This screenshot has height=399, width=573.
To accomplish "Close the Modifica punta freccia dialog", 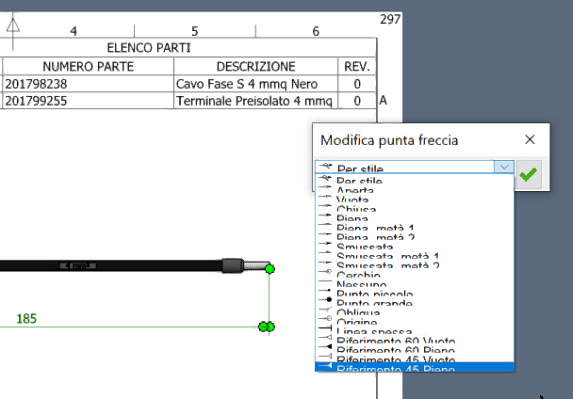I will click(530, 139).
